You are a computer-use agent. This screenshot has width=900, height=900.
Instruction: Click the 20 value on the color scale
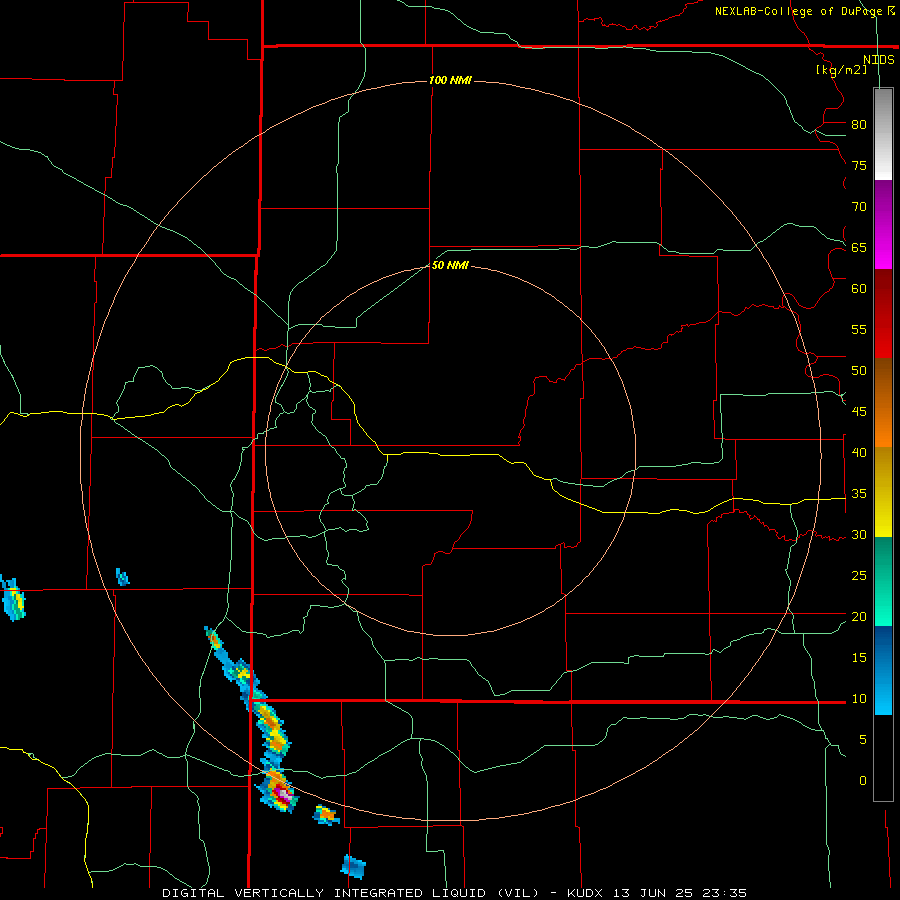point(859,616)
